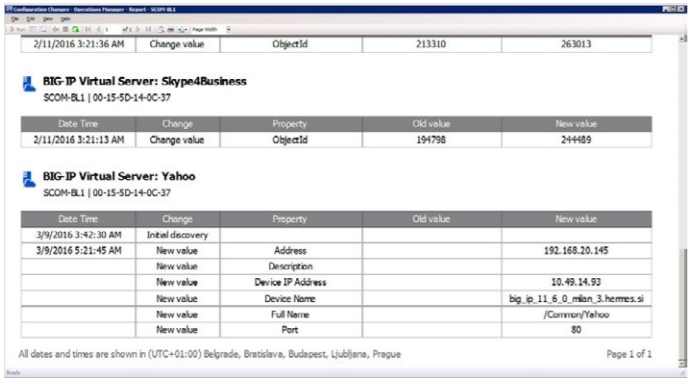Go to the next report page
The width and height of the screenshot is (693, 383).
138,30
